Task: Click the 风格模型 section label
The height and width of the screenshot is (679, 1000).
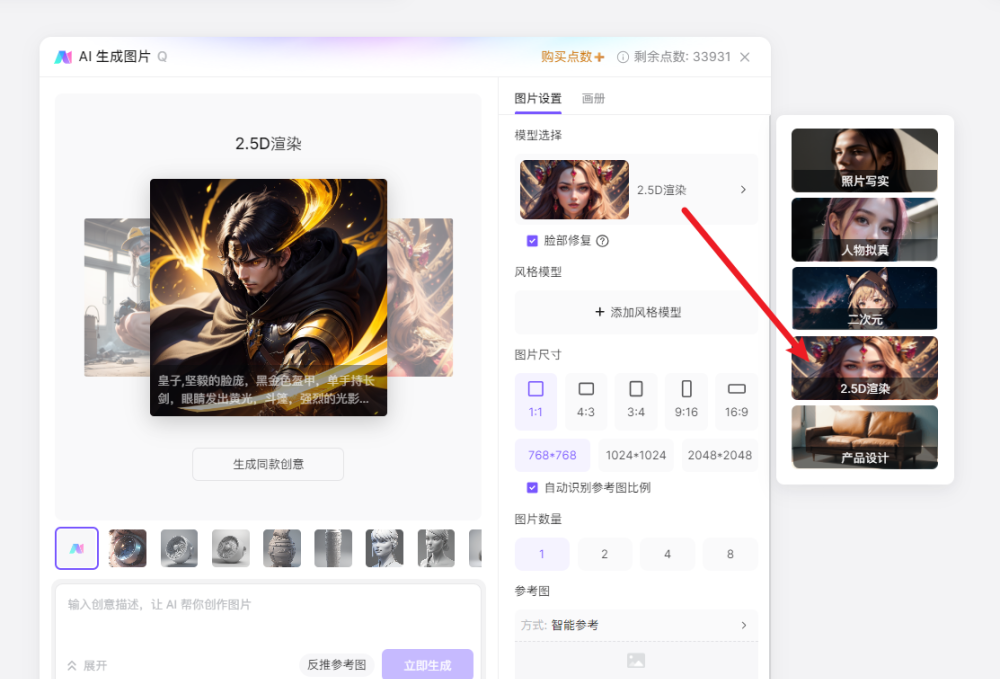Action: 538,272
